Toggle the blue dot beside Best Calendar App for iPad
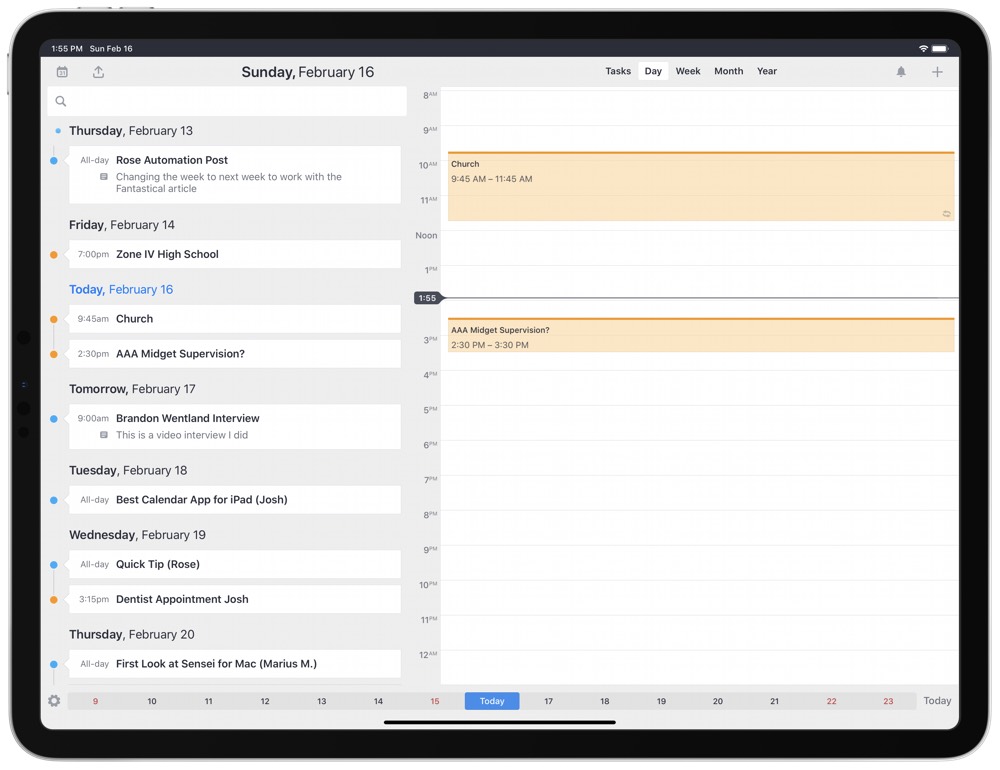The image size is (1000, 770). pos(53,499)
